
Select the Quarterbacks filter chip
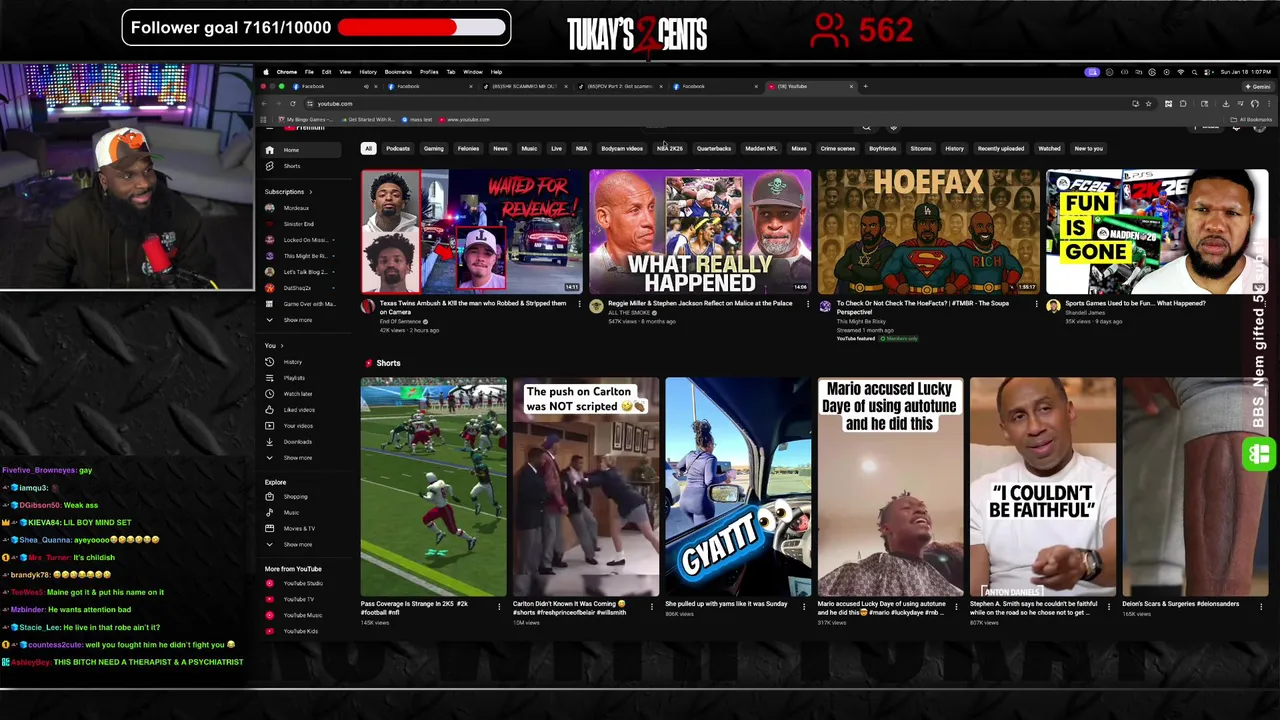[x=714, y=149]
